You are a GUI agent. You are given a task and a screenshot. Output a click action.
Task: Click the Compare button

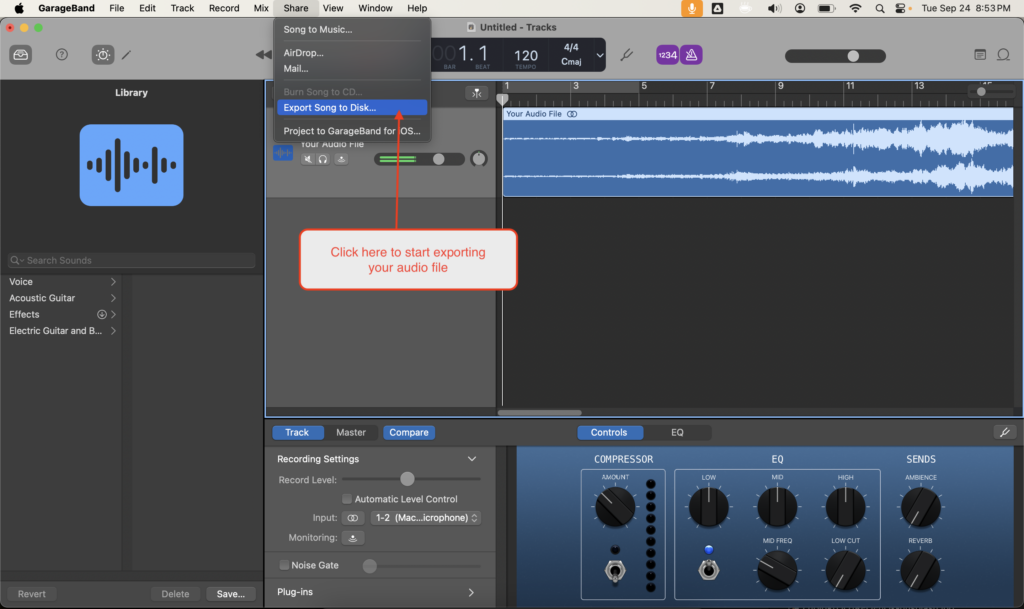[x=409, y=432]
